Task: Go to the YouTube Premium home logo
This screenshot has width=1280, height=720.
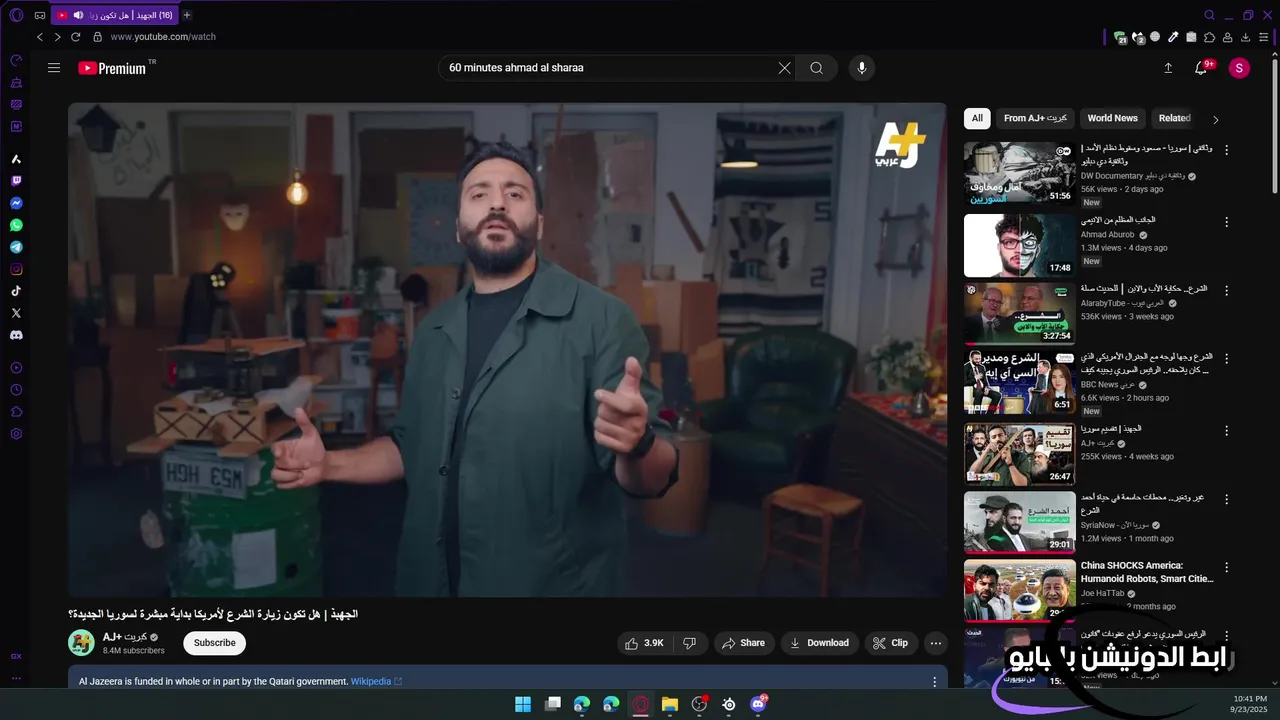Action: [114, 68]
